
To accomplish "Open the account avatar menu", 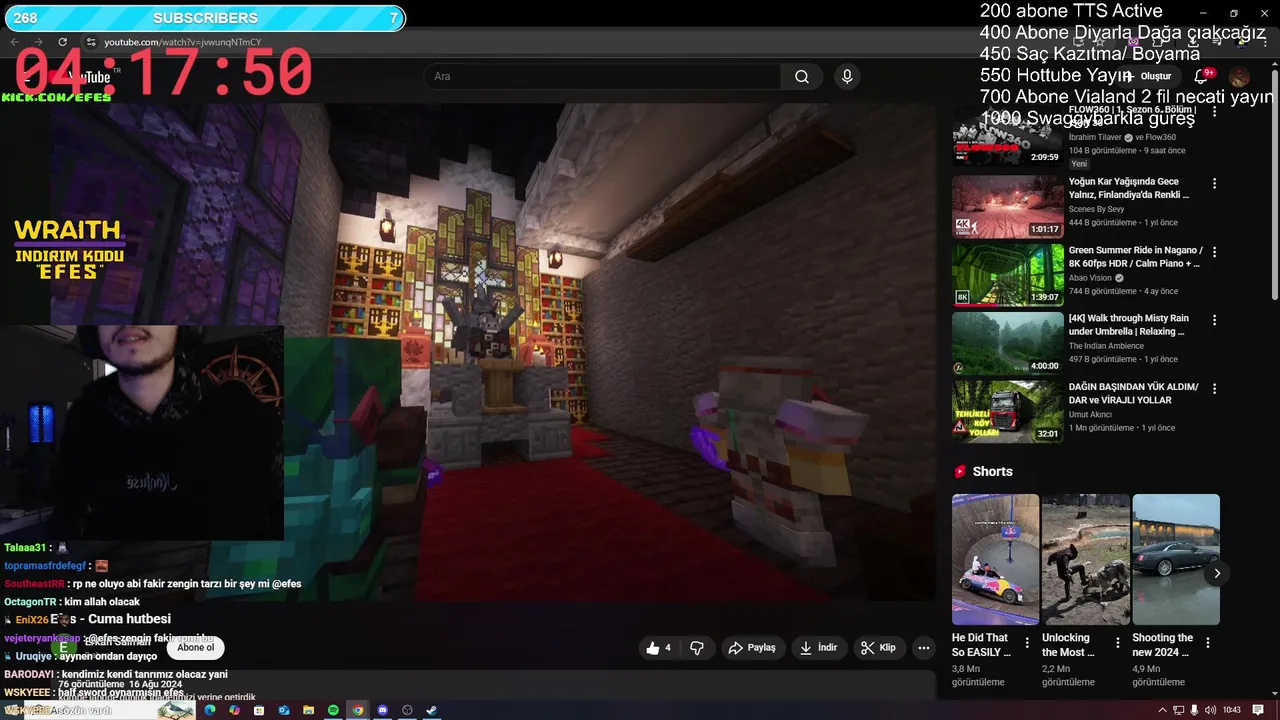I will tap(1239, 76).
